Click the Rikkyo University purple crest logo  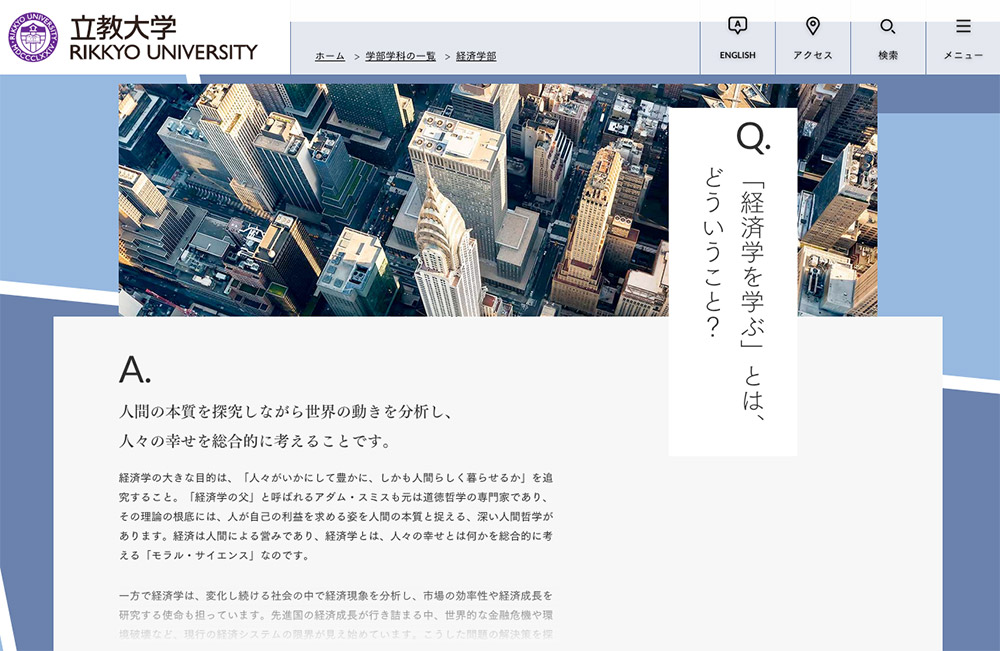tap(33, 37)
